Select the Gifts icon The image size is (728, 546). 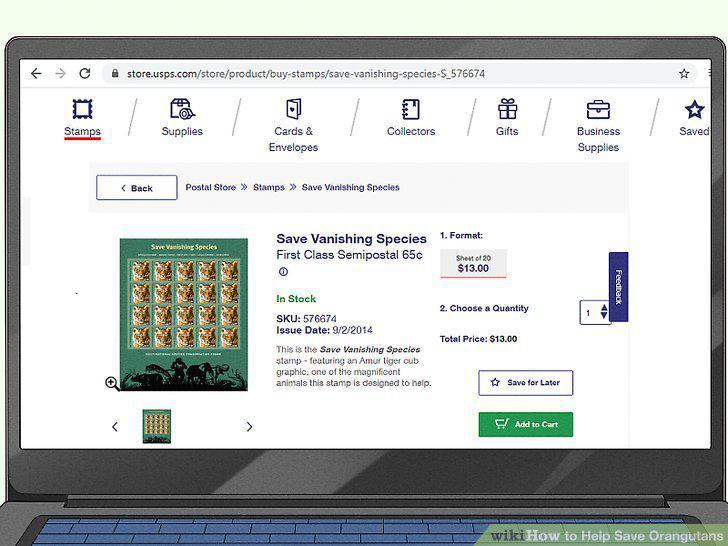point(507,109)
